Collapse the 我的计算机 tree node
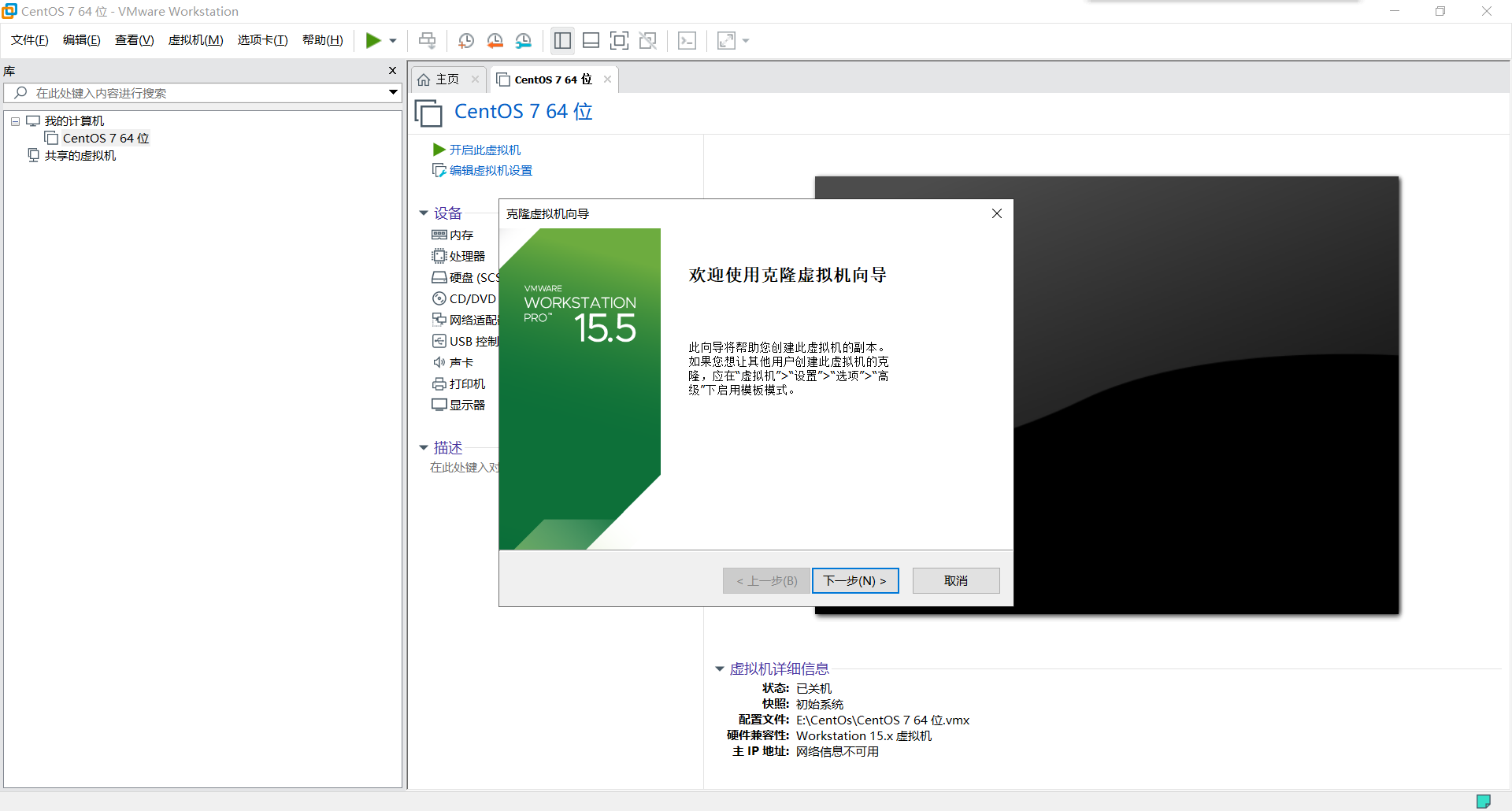The image size is (1512, 811). [x=15, y=121]
